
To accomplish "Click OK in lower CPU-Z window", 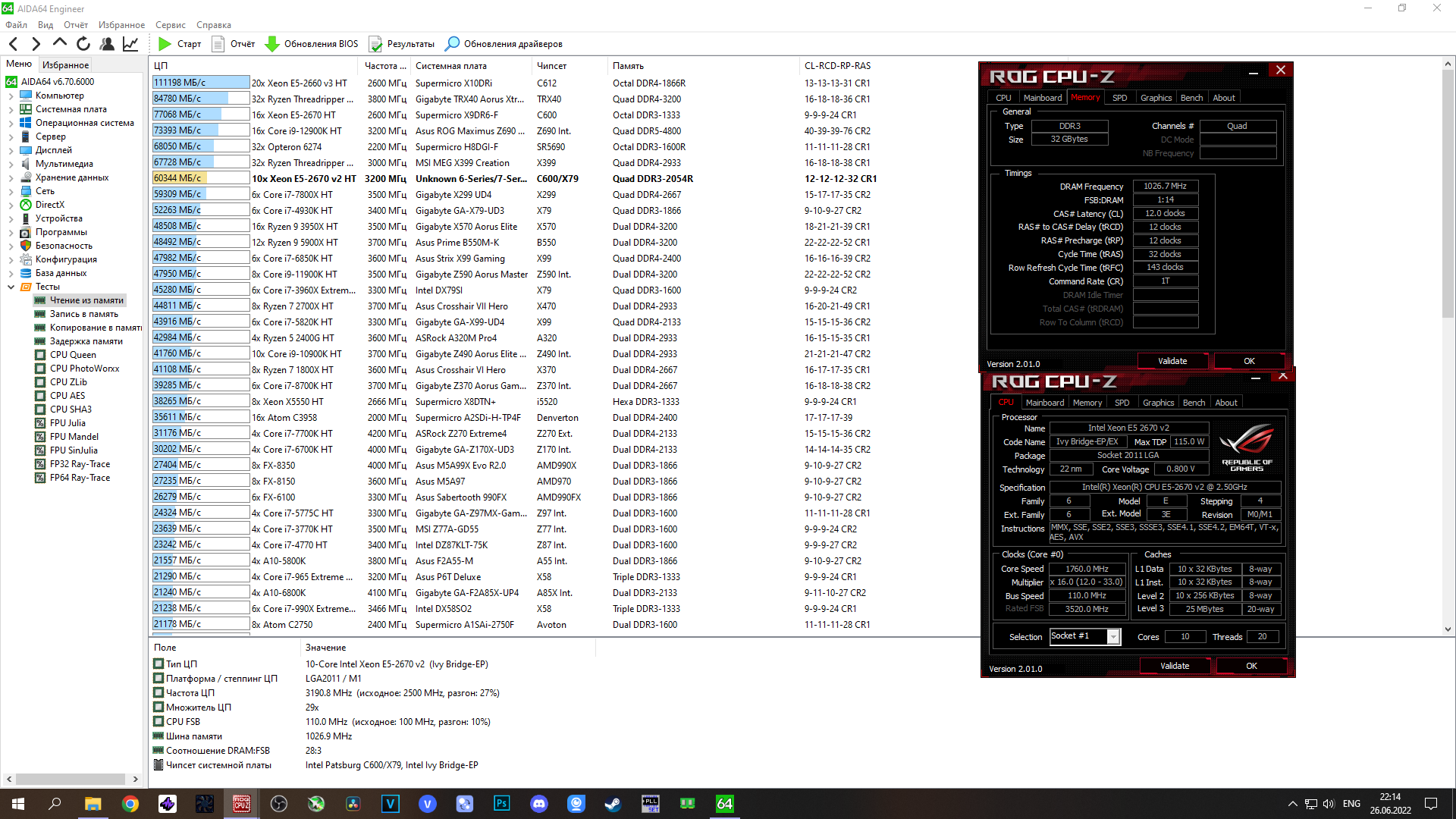I will point(1251,666).
